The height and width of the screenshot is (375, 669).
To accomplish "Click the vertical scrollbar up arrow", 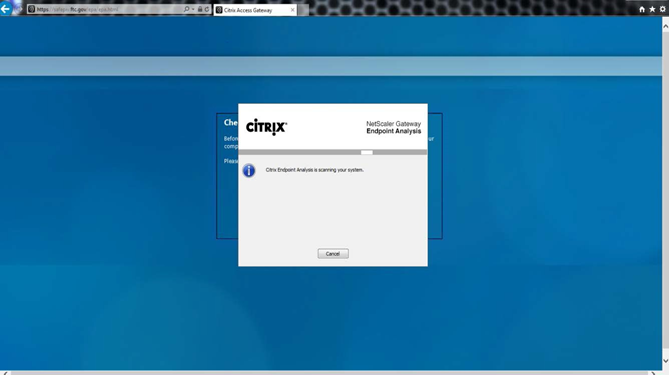I will pos(665,26).
